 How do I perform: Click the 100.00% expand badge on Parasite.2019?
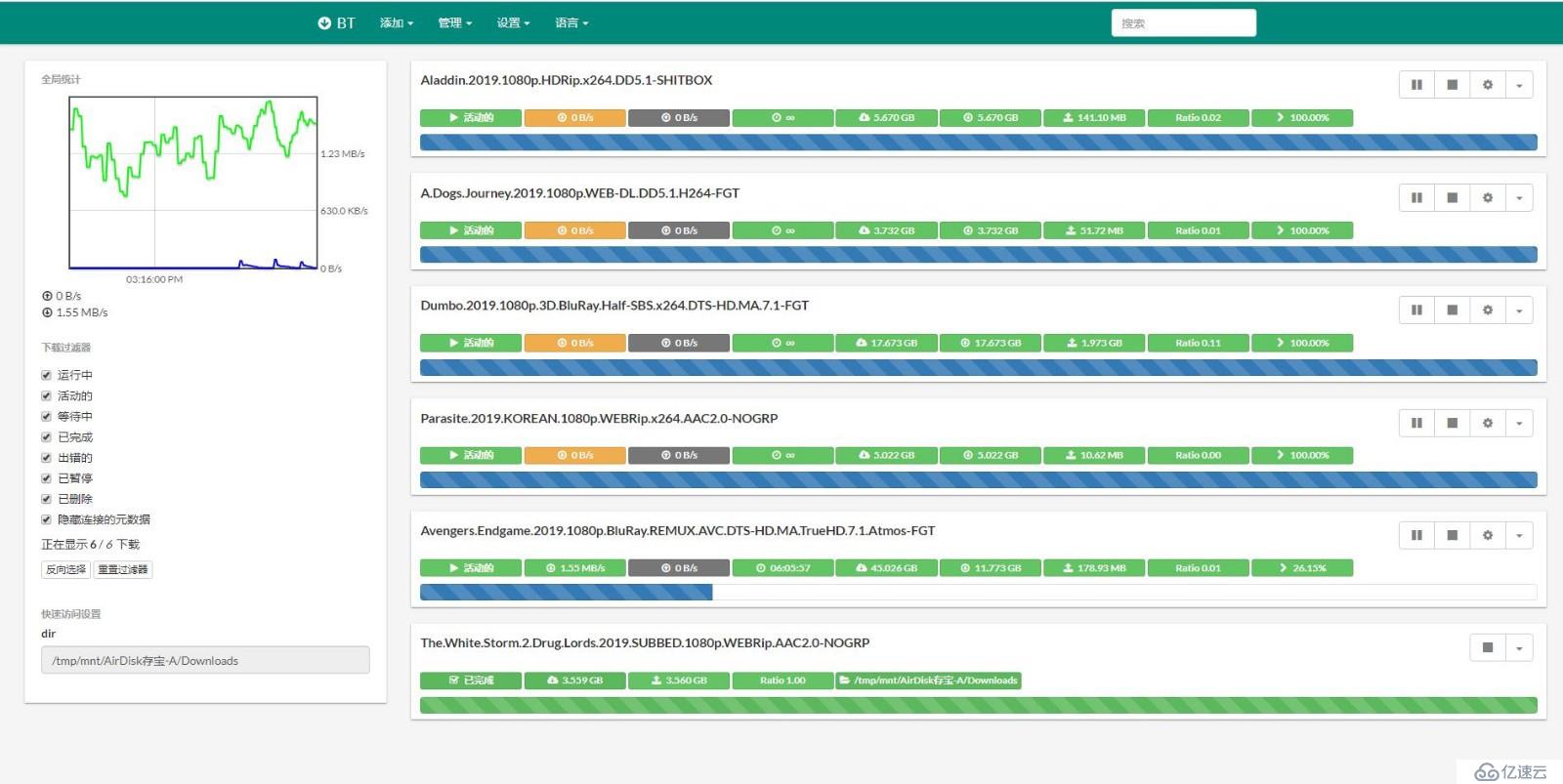pos(1302,455)
